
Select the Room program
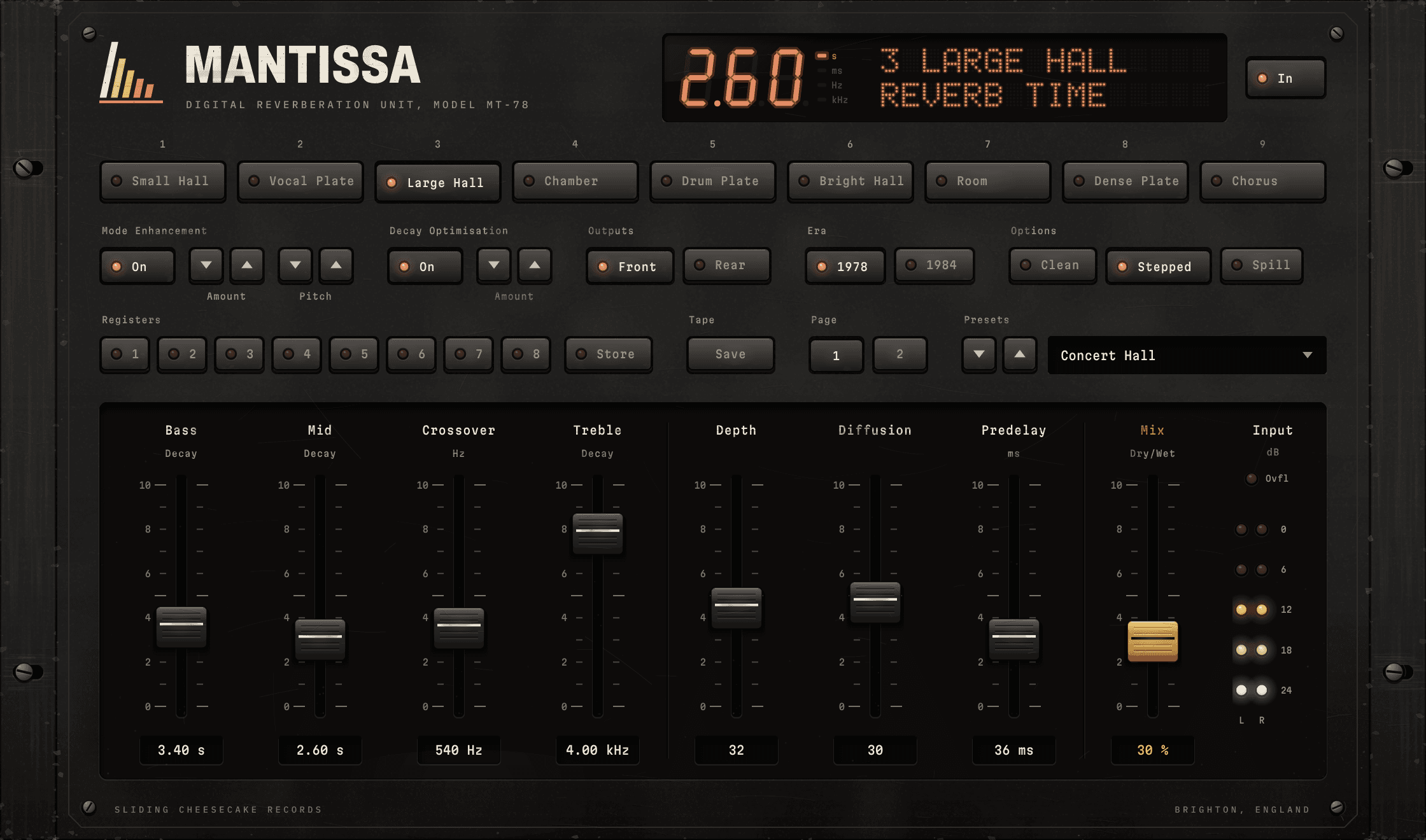pyautogui.click(x=988, y=181)
